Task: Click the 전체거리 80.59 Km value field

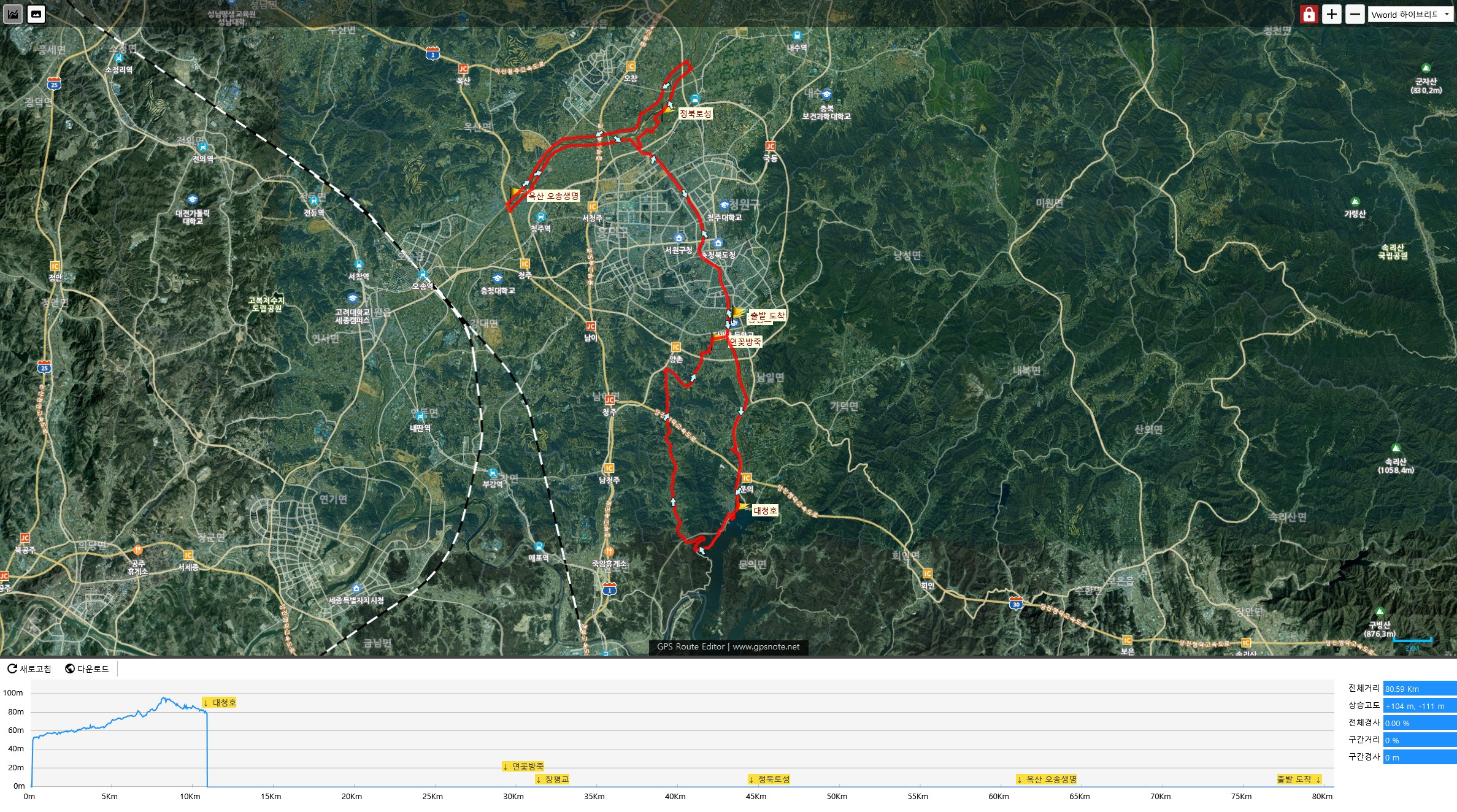Action: tap(1419, 689)
